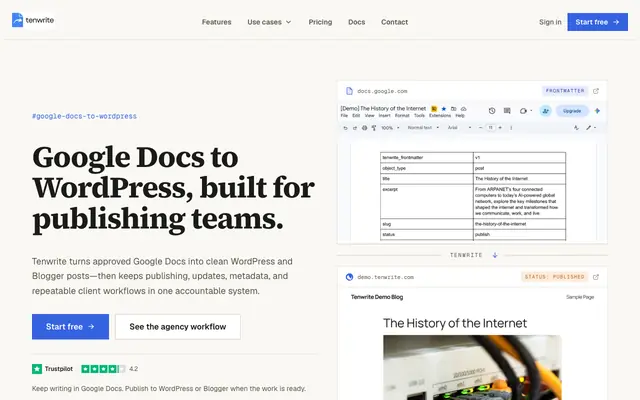Screen dimensions: 640x400
Task: Open demo site via external link icon
Action: (596, 277)
